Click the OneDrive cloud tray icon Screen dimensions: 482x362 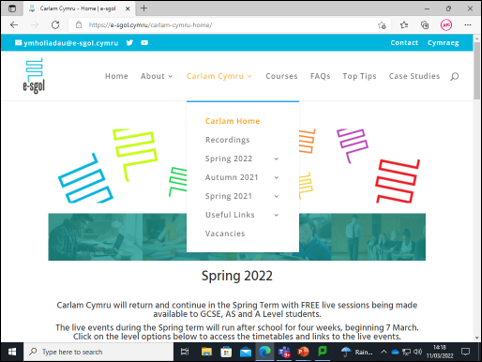[x=395, y=352]
